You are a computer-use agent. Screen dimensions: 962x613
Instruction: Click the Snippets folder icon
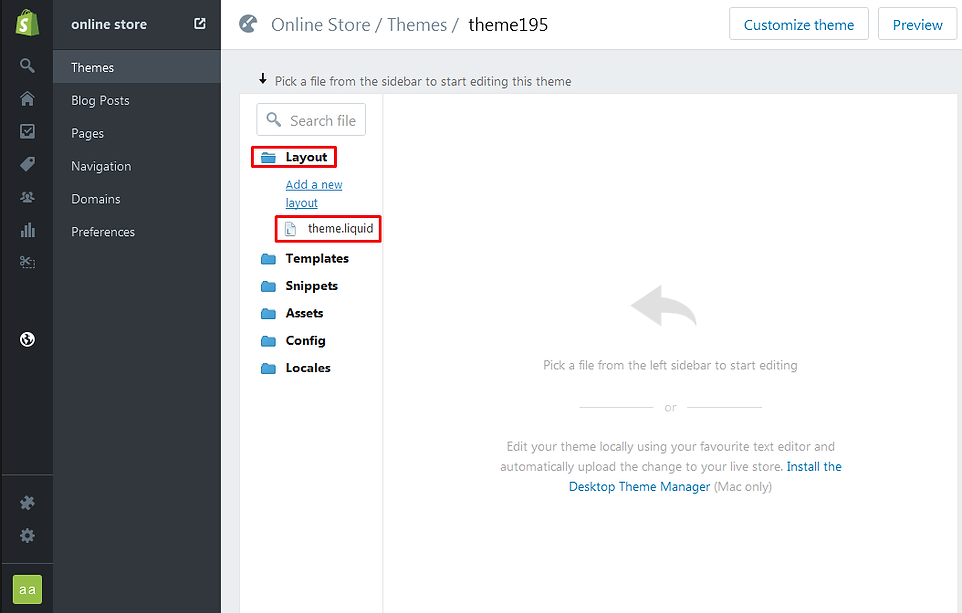tap(268, 287)
